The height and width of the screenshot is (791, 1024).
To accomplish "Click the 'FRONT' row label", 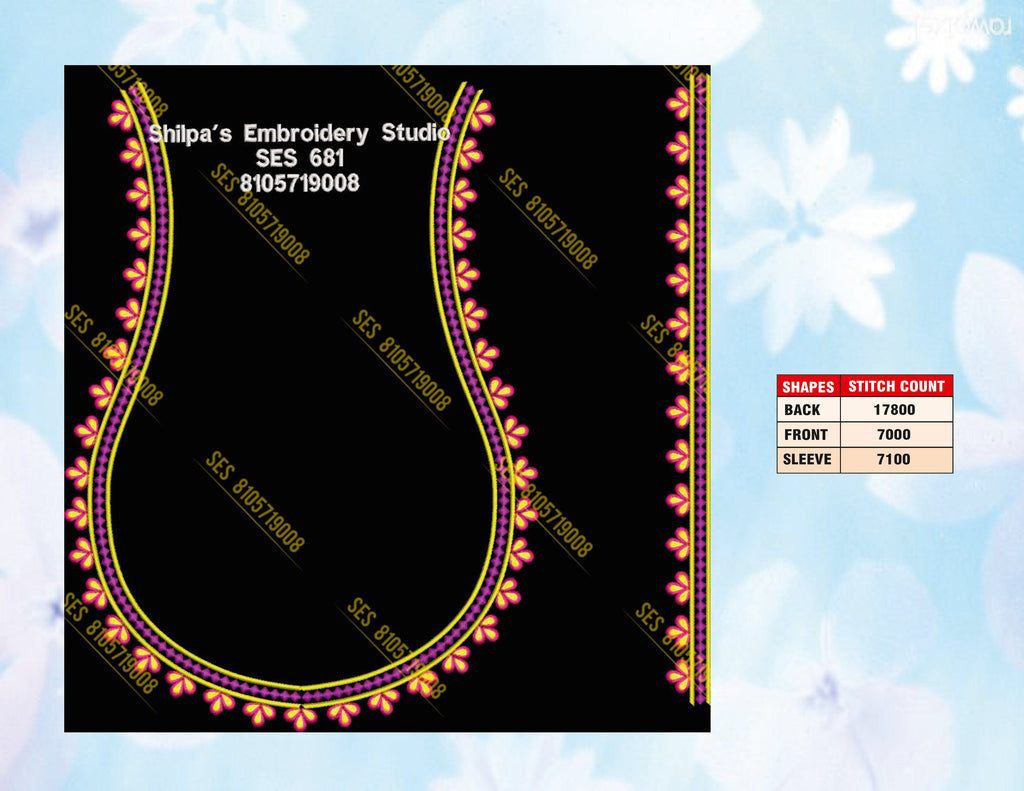I will (x=808, y=434).
